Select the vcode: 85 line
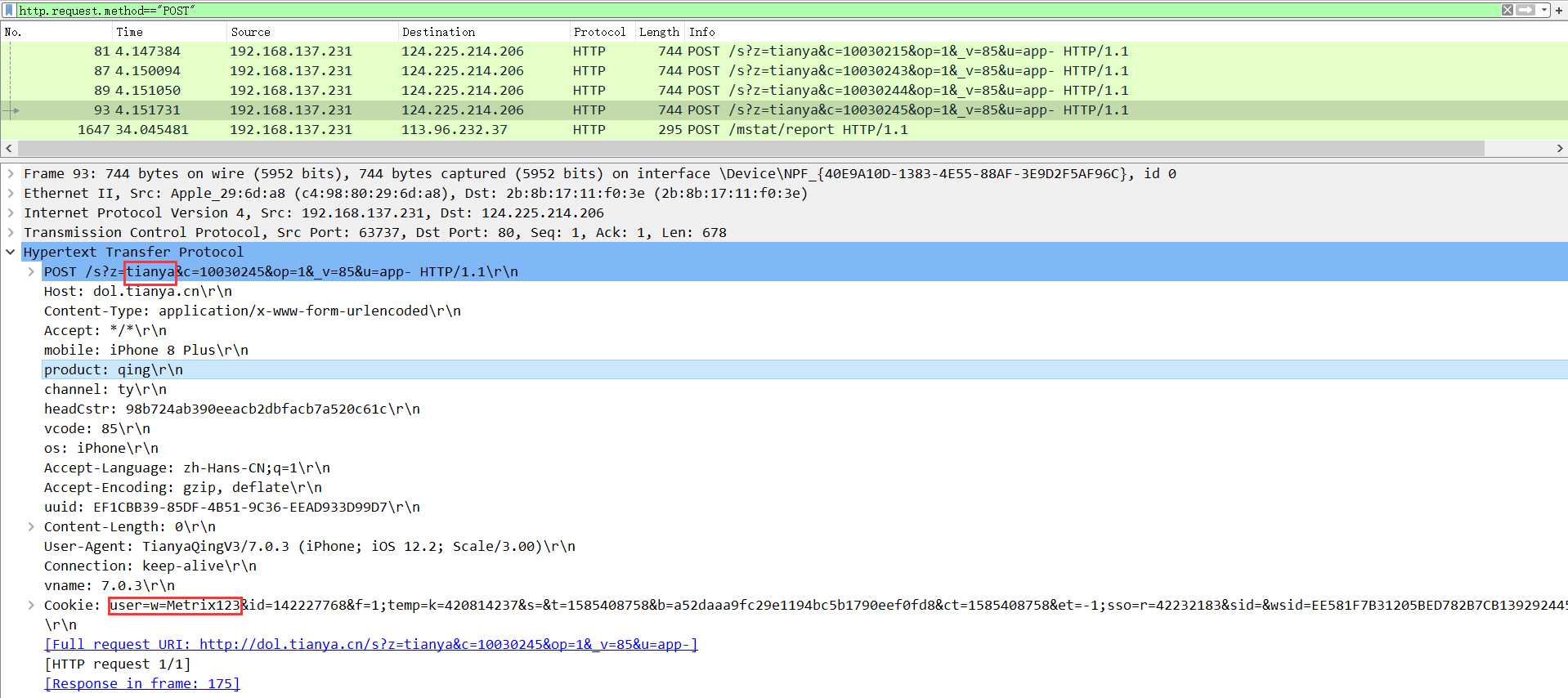The image size is (1568, 698). point(97,428)
